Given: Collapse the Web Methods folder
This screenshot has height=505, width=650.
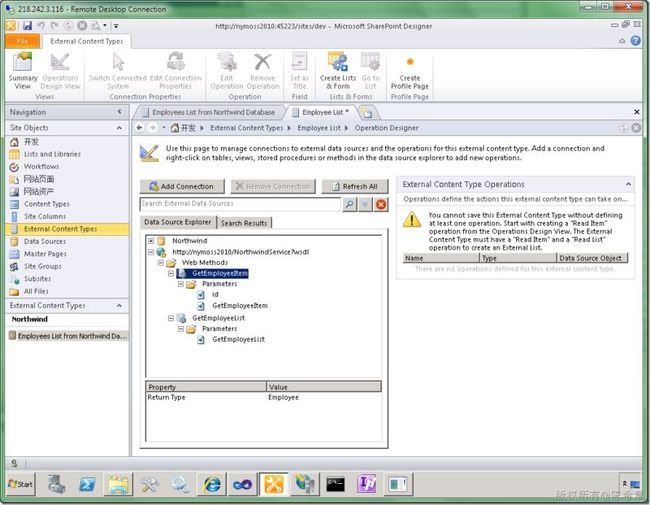Looking at the screenshot, I should coord(161,263).
